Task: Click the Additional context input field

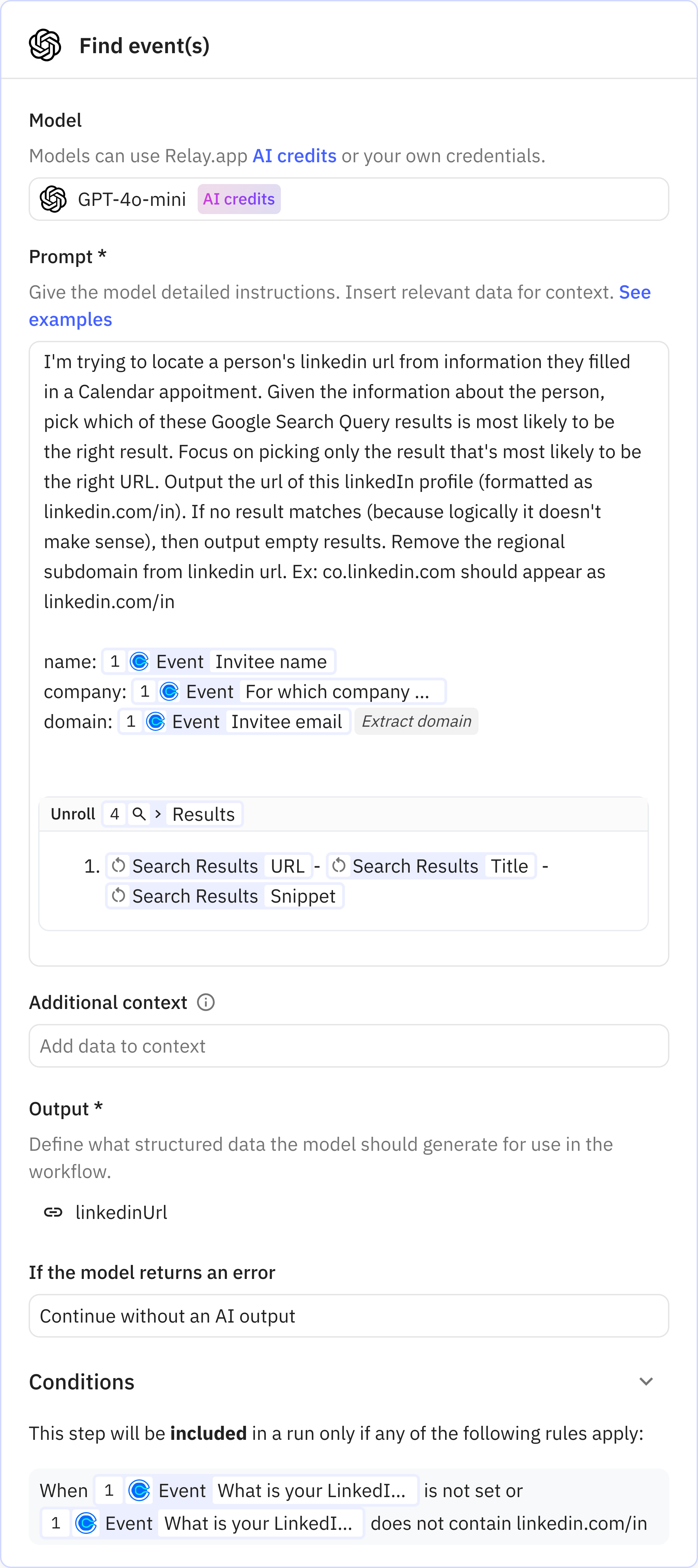Action: [349, 1046]
